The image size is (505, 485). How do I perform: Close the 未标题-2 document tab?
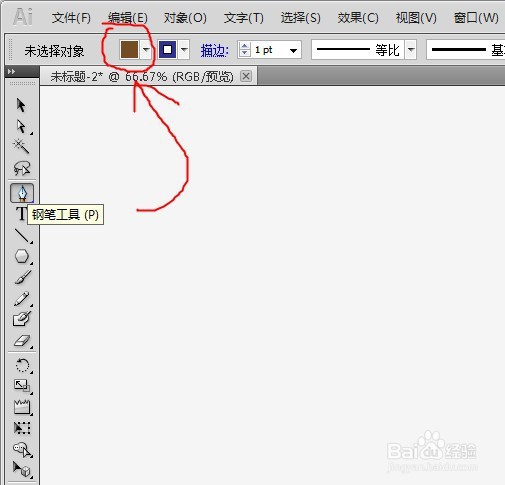246,76
